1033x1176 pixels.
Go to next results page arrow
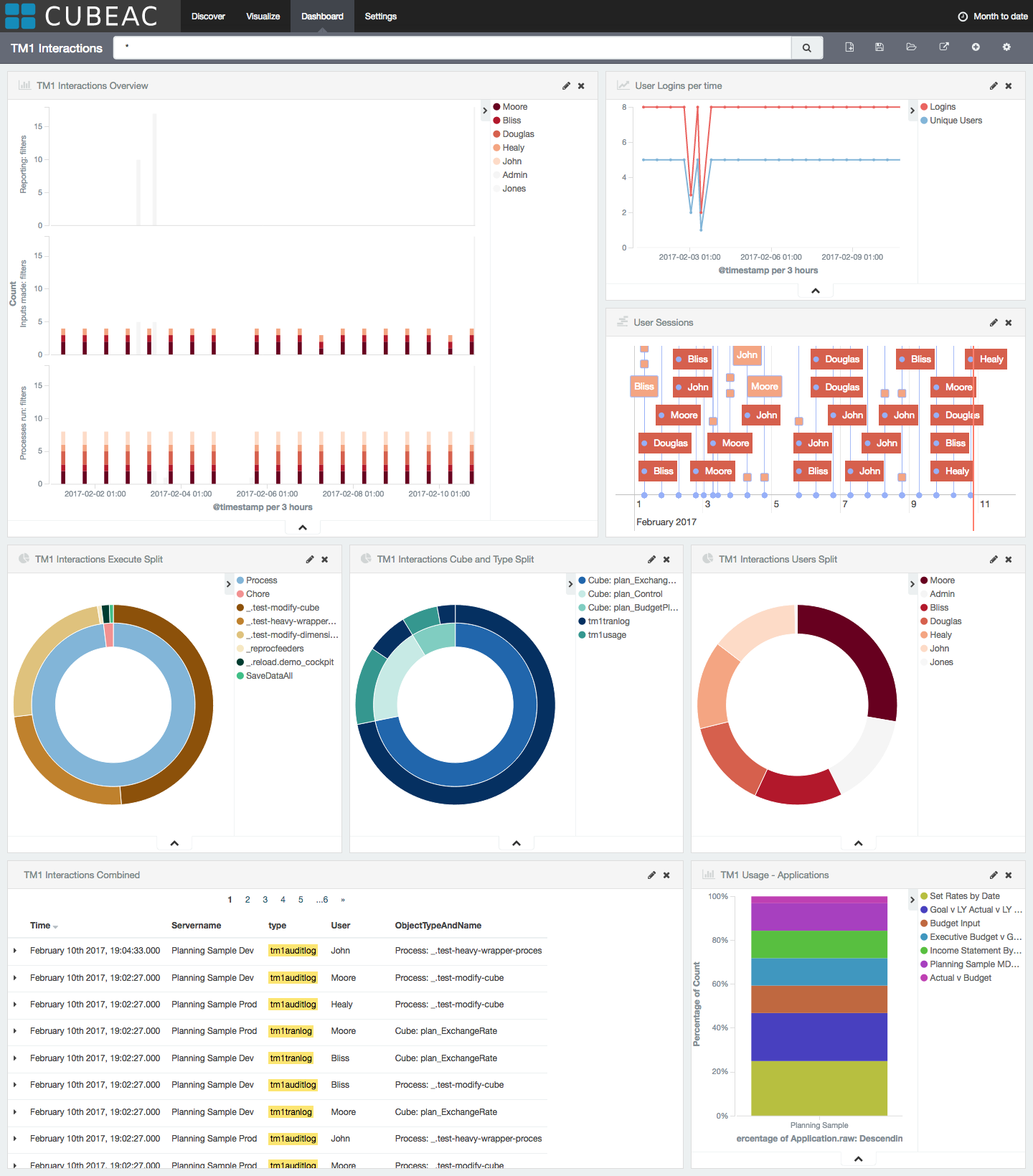click(343, 900)
